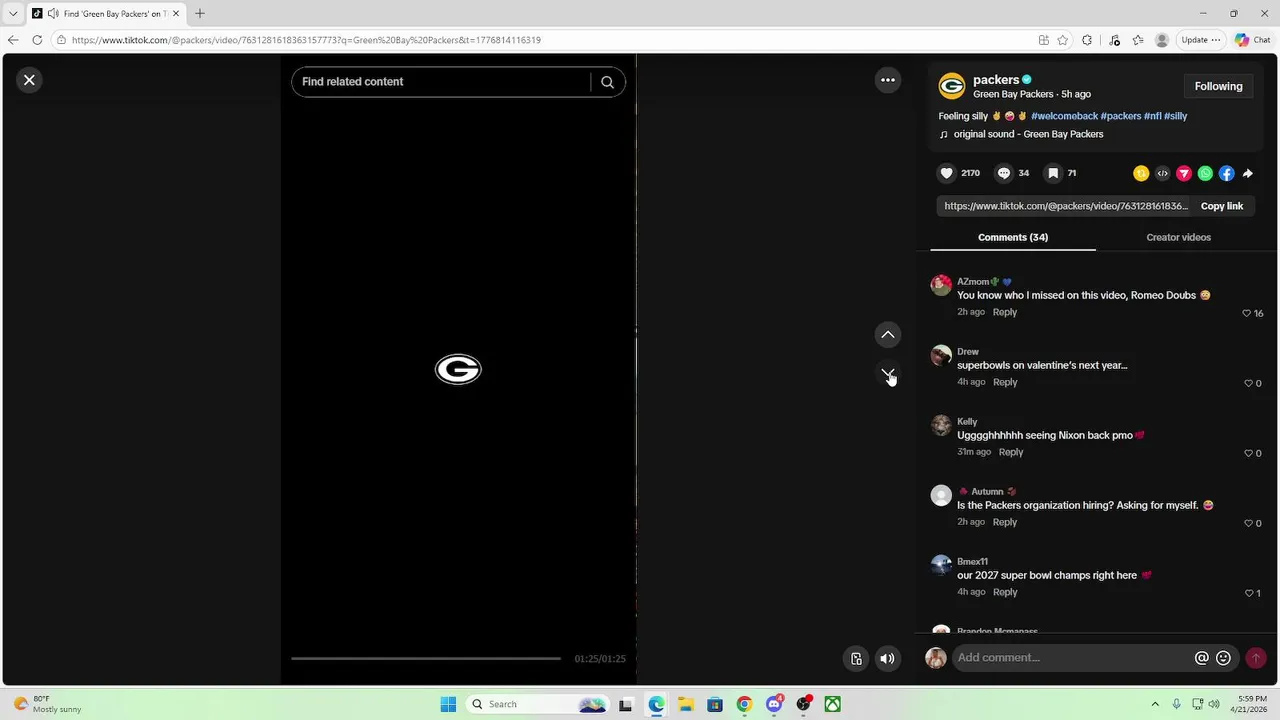Toggle video mute with the speaker icon
Screen dimensions: 1280x720
pyautogui.click(x=887, y=659)
